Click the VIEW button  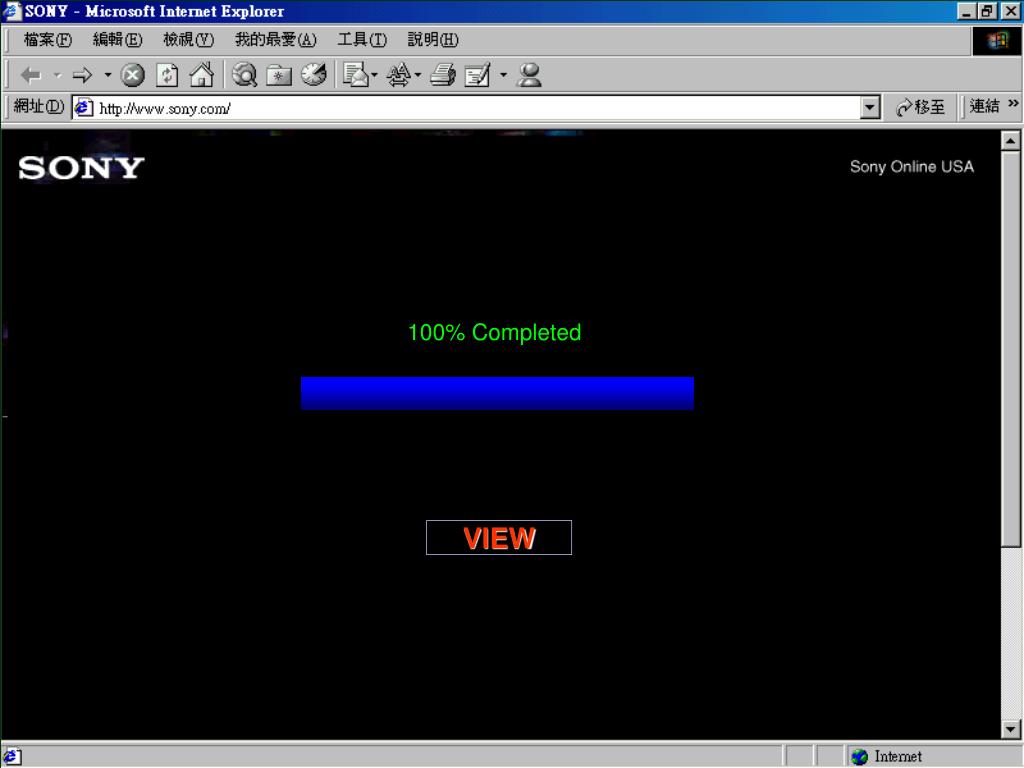point(498,537)
